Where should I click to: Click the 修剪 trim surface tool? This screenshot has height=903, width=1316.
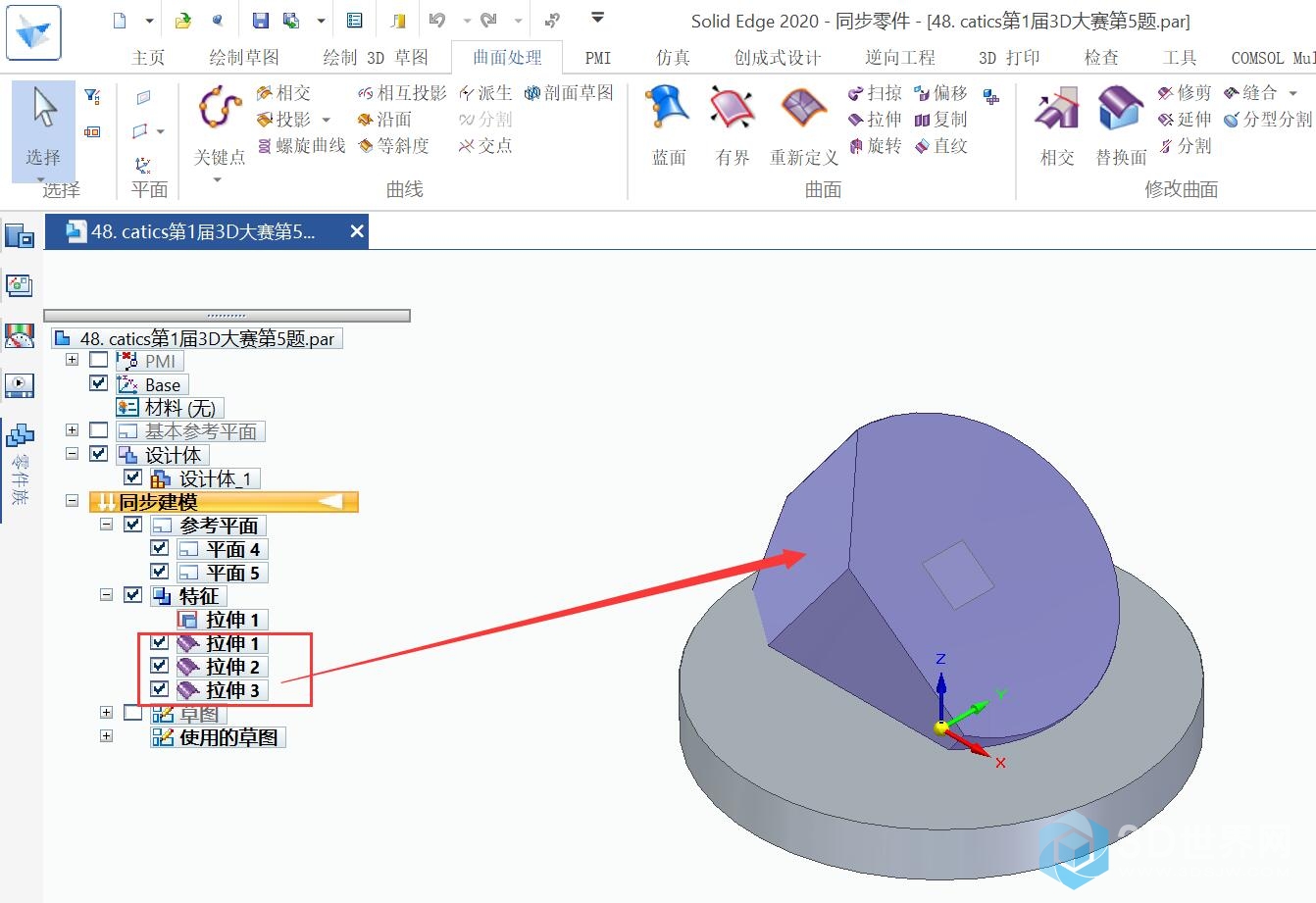1185,93
